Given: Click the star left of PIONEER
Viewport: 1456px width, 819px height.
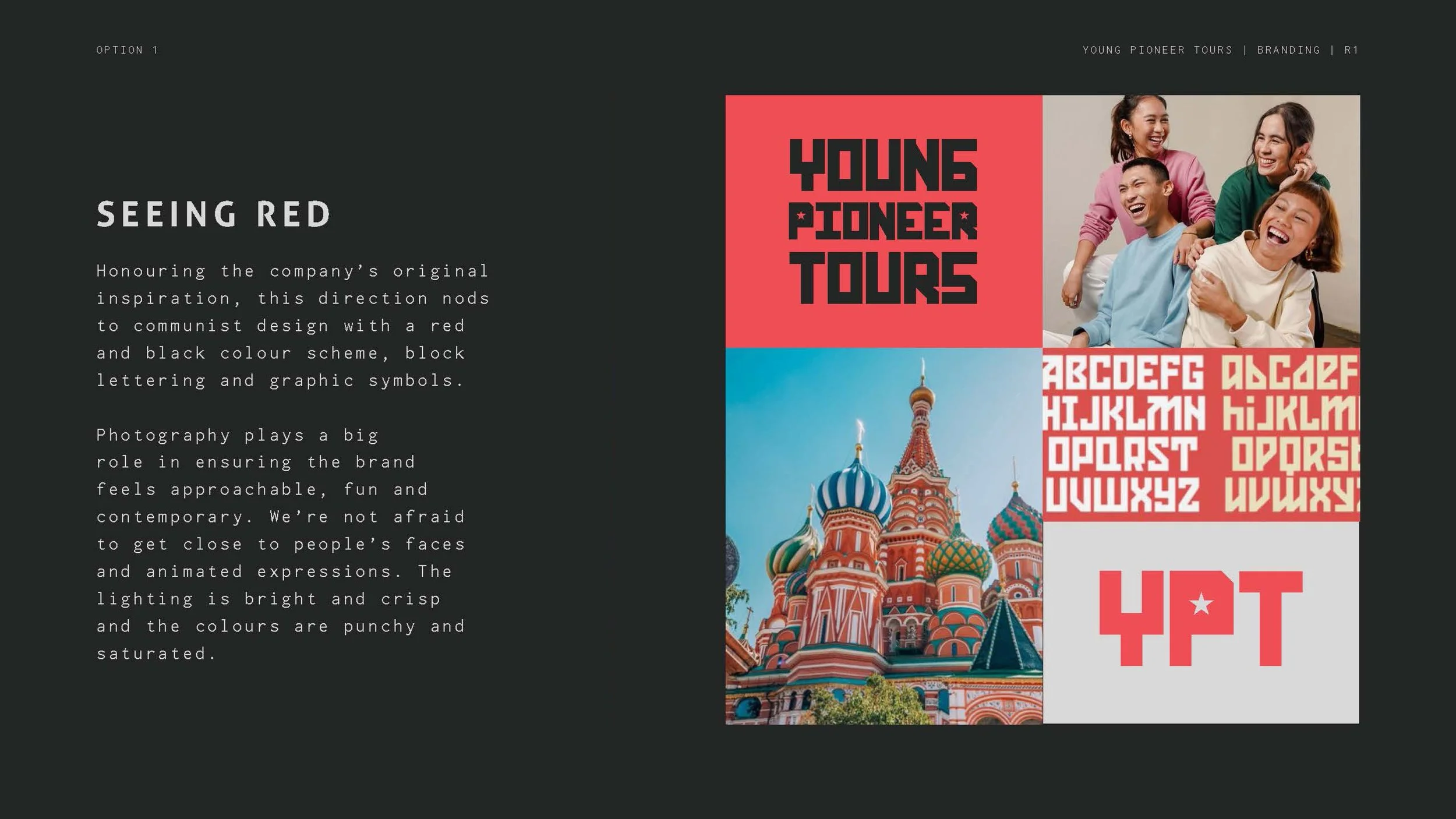Looking at the screenshot, I should tap(801, 215).
